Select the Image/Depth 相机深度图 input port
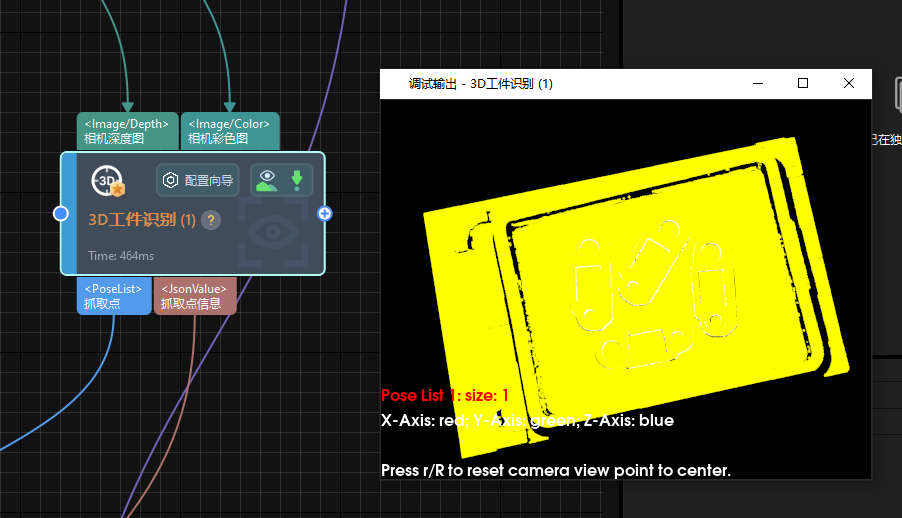Screen dimensions: 902x518 coord(128,131)
